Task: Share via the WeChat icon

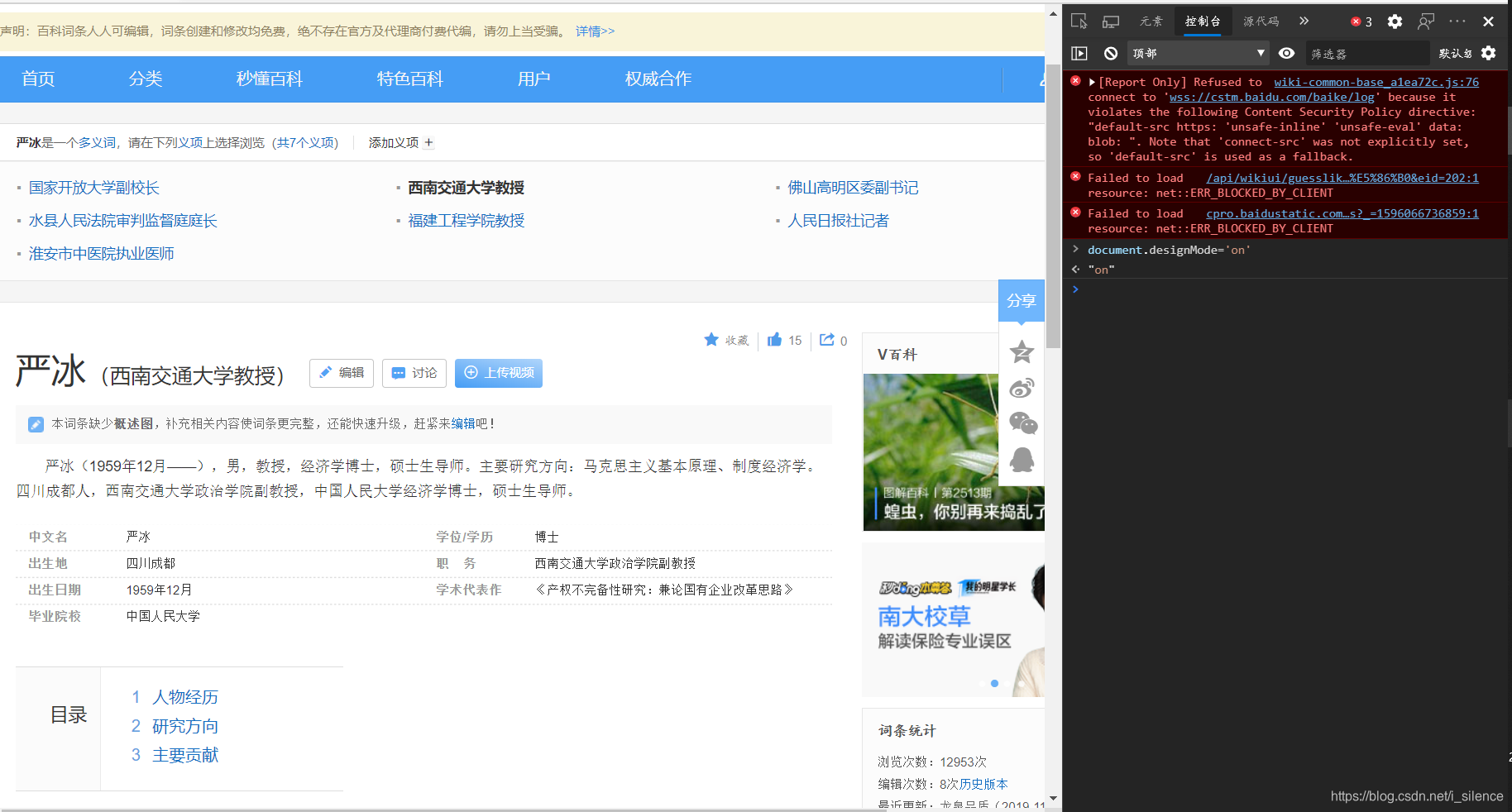Action: tap(1023, 423)
